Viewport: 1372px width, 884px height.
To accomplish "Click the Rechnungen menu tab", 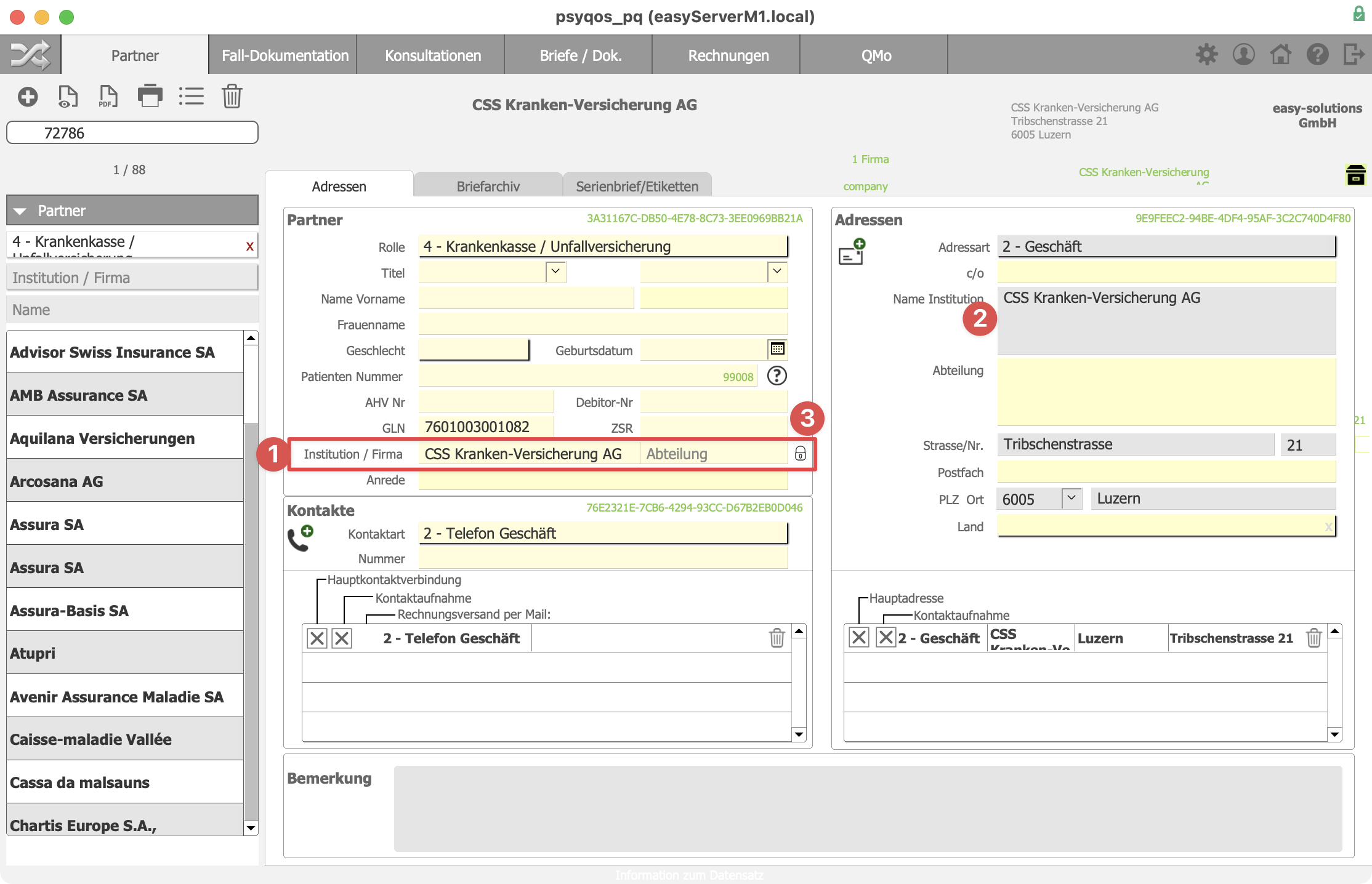I will point(726,56).
